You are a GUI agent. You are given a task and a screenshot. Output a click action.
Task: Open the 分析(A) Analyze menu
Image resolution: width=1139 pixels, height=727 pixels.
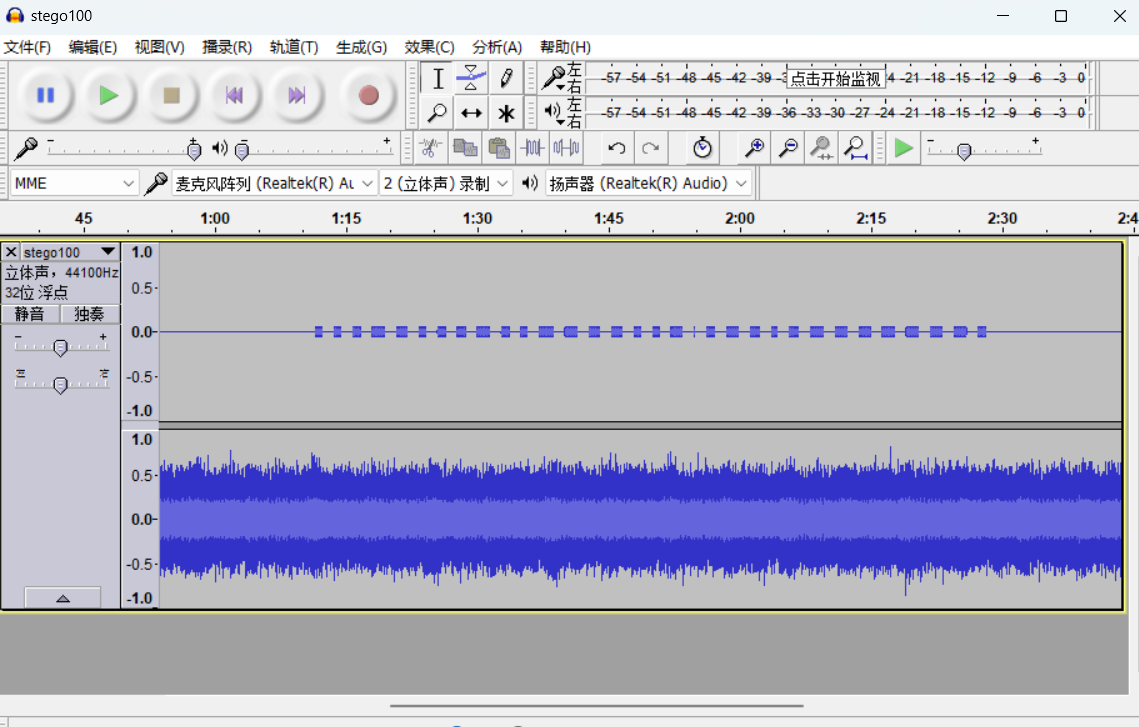(497, 47)
